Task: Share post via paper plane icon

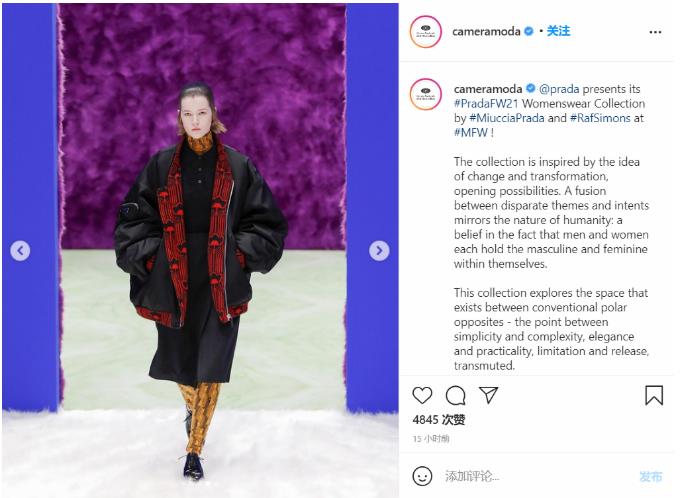Action: click(488, 395)
